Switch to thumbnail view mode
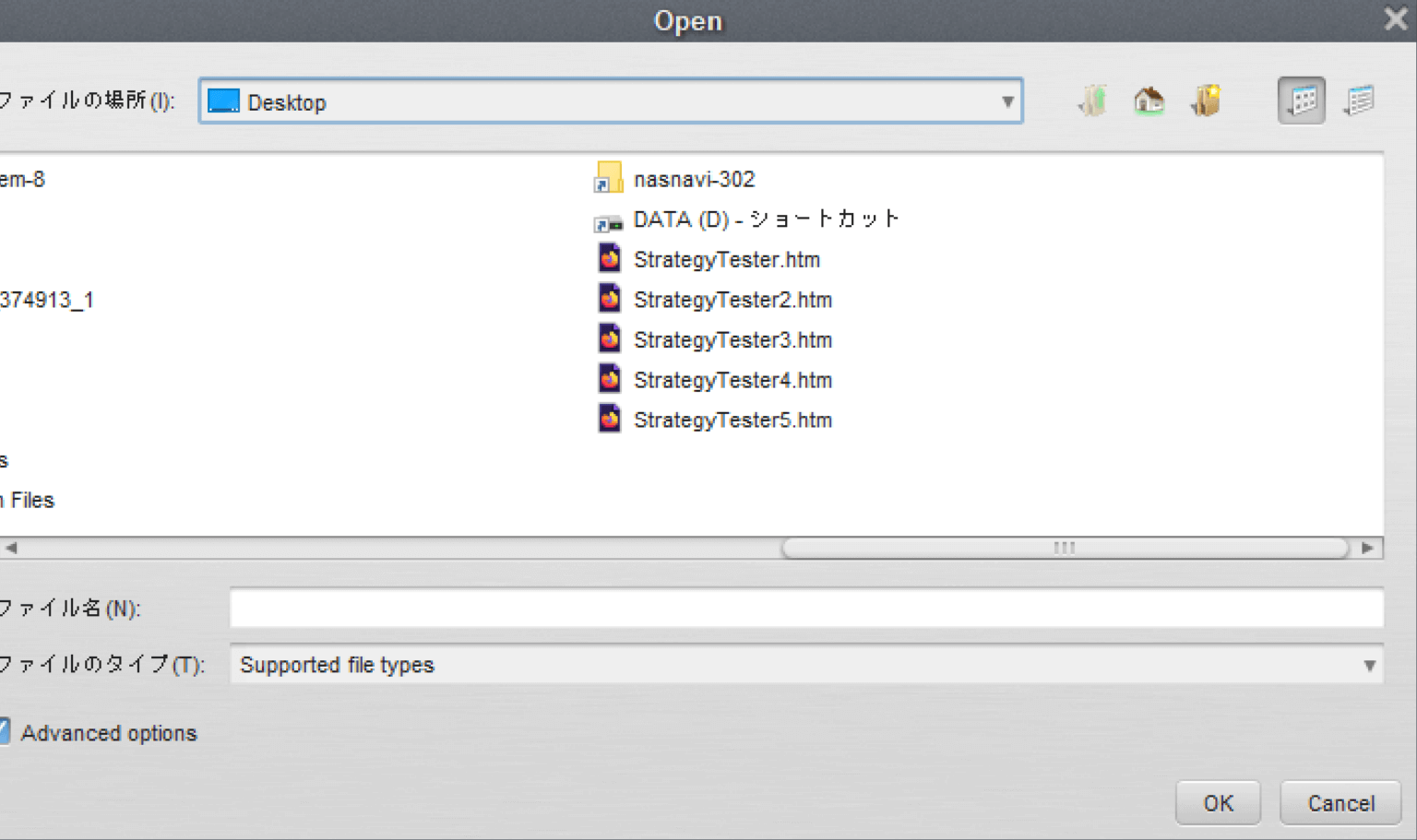Screen dimensions: 1417x840 pos(1301,100)
